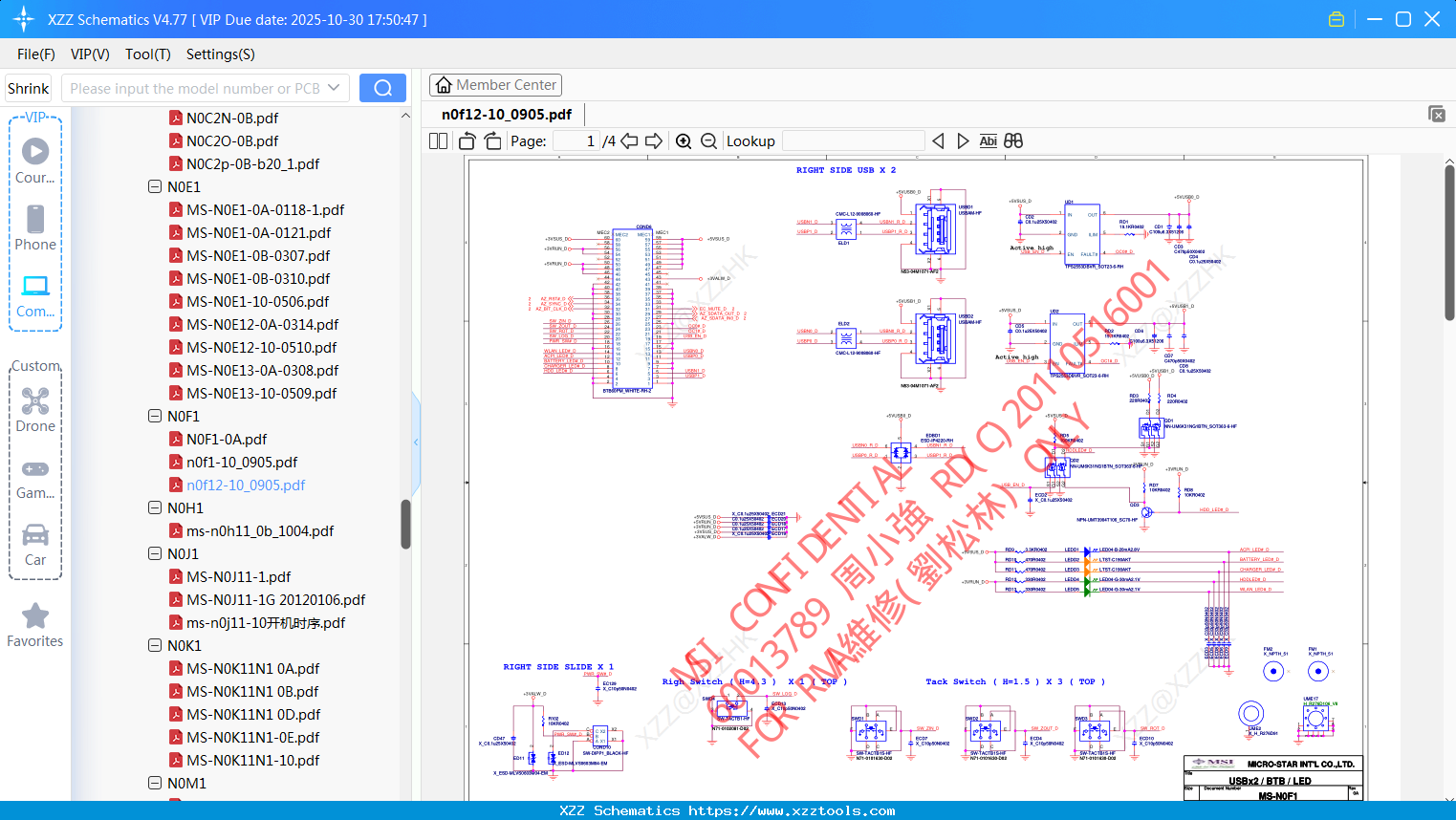The image size is (1456, 820).
Task: Collapse the N0M1 folder
Action: click(155, 783)
